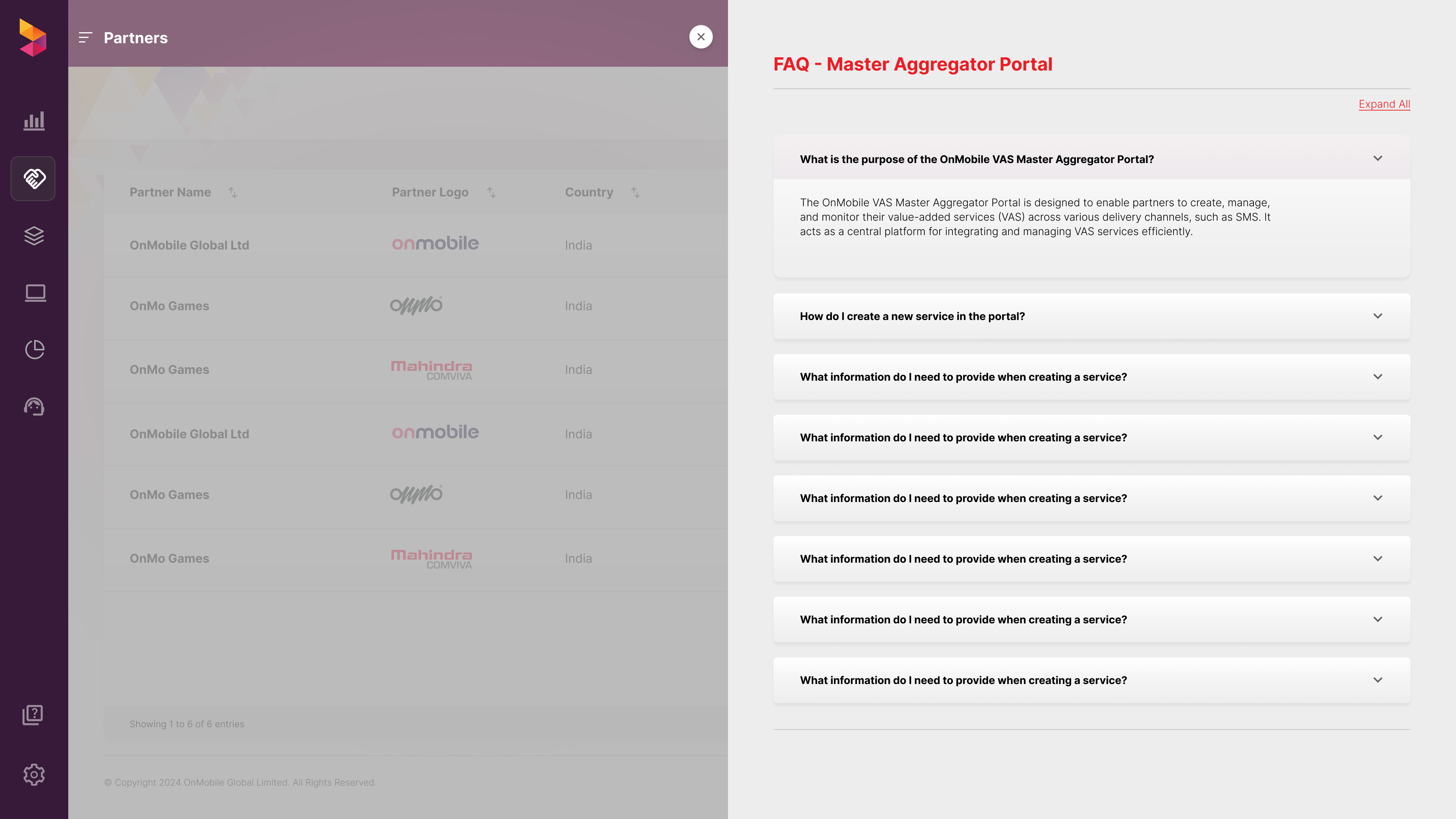
Task: Close the FAQ panel with X button
Action: [x=701, y=37]
